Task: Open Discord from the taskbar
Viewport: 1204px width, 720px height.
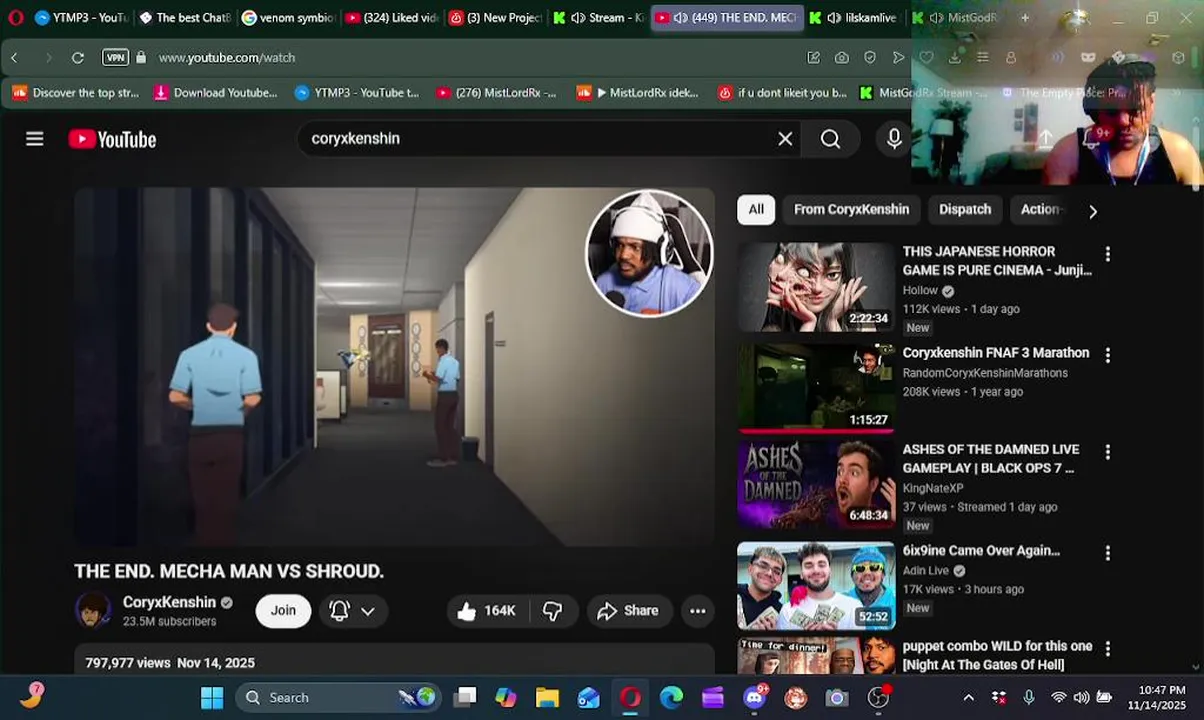Action: pyautogui.click(x=754, y=698)
